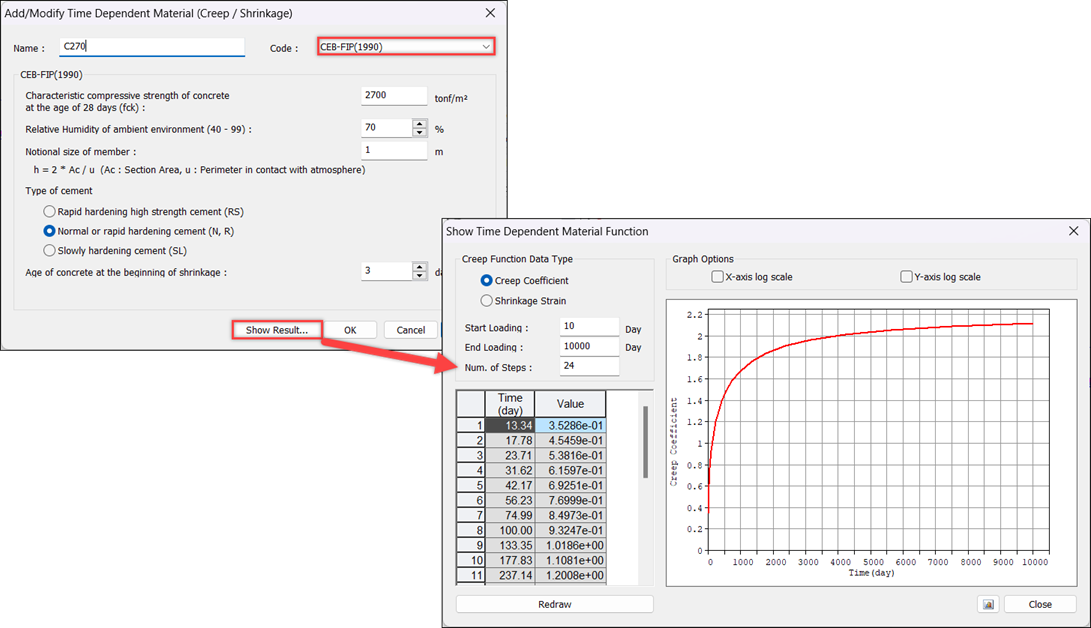Select value cell 1.2008e+00
Screen dimensions: 1091x628
(x=570, y=575)
